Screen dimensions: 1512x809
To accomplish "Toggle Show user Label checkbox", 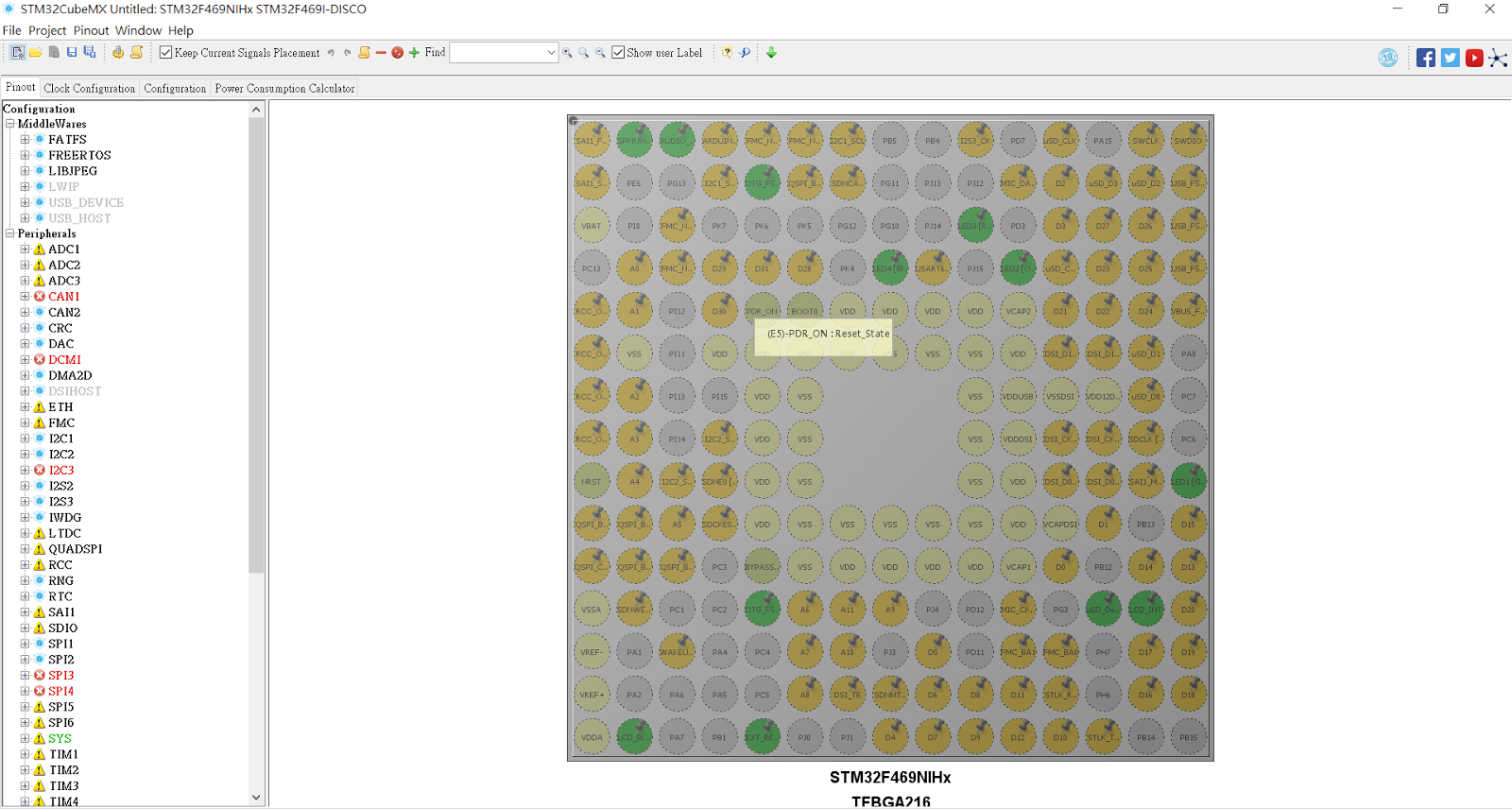I will (x=618, y=53).
